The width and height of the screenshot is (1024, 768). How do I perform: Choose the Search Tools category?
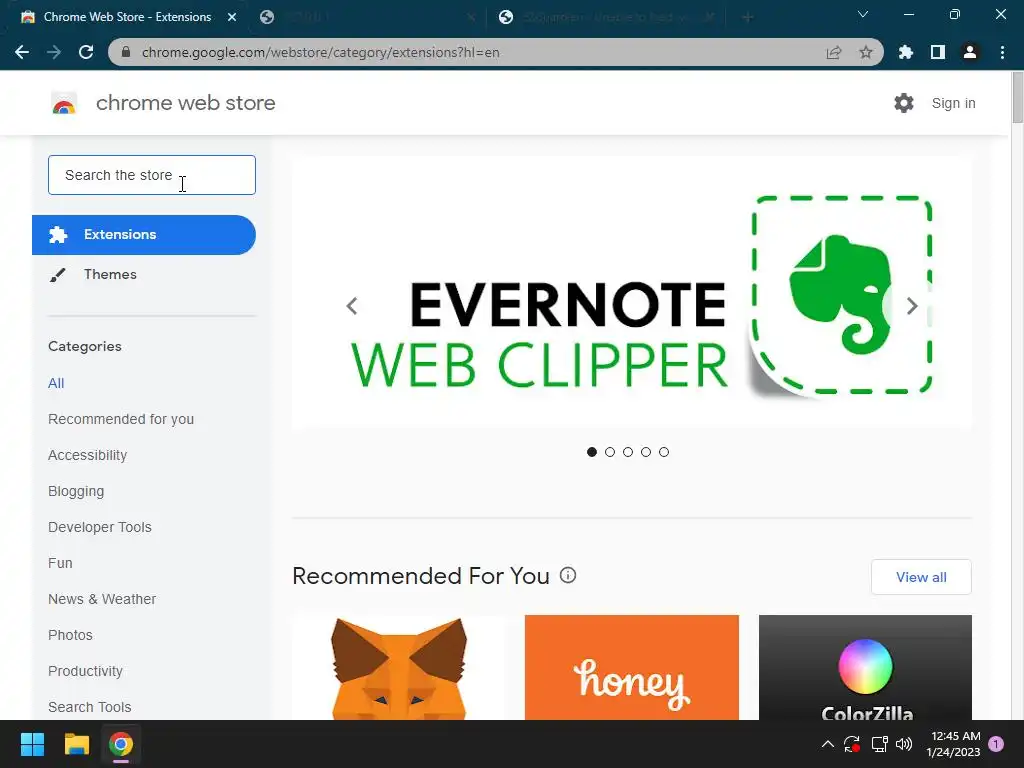click(89, 707)
